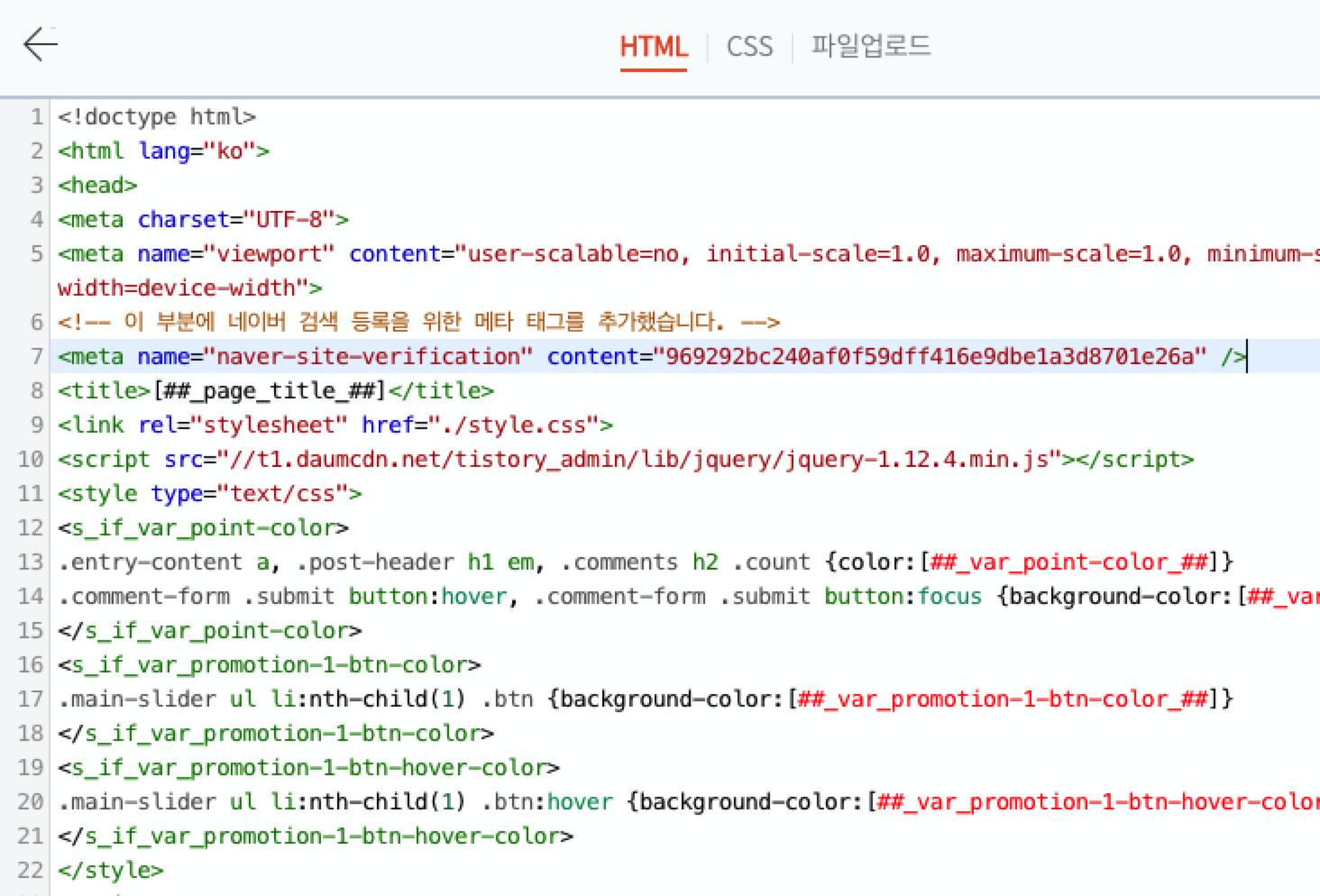Click the doctype html line of code
The image size is (1320, 896).
pyautogui.click(x=157, y=116)
